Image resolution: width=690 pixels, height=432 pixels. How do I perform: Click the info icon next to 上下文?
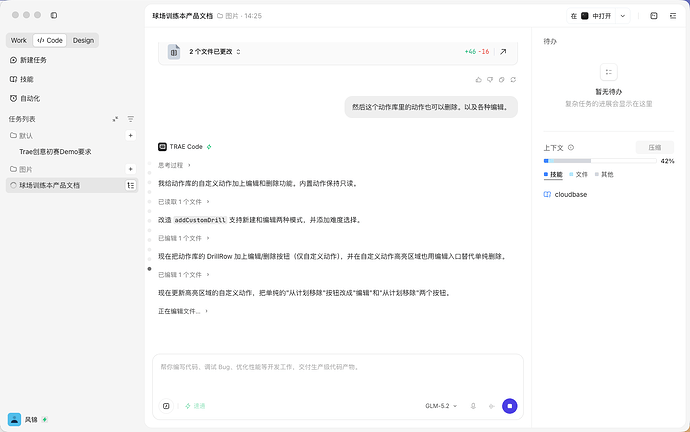tap(571, 148)
